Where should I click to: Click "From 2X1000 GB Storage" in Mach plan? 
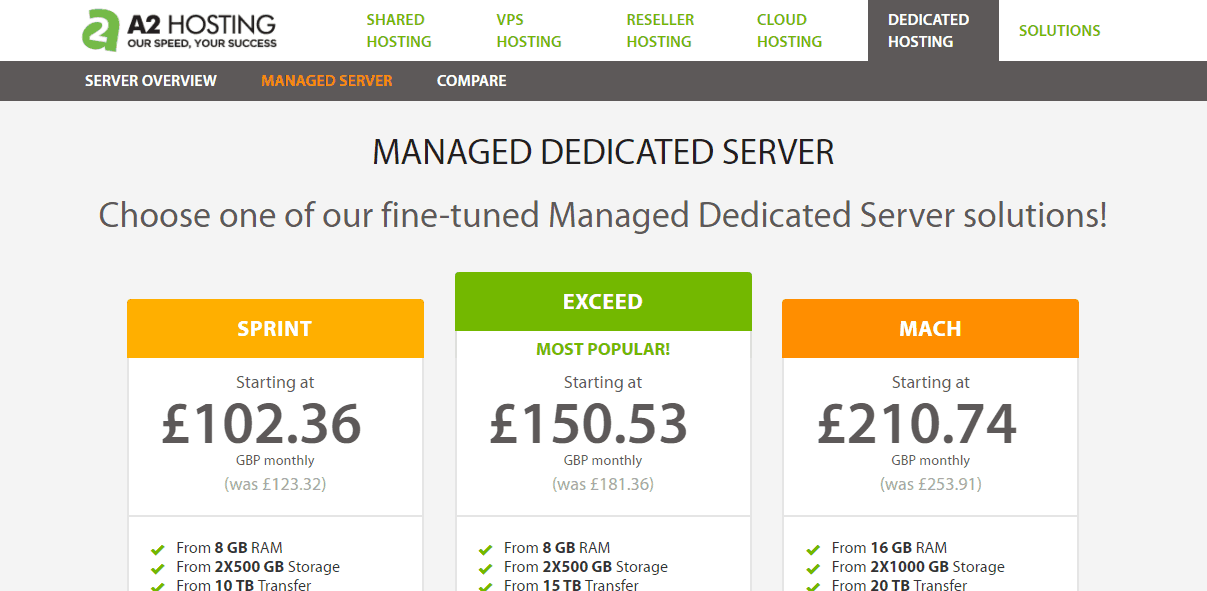918,567
